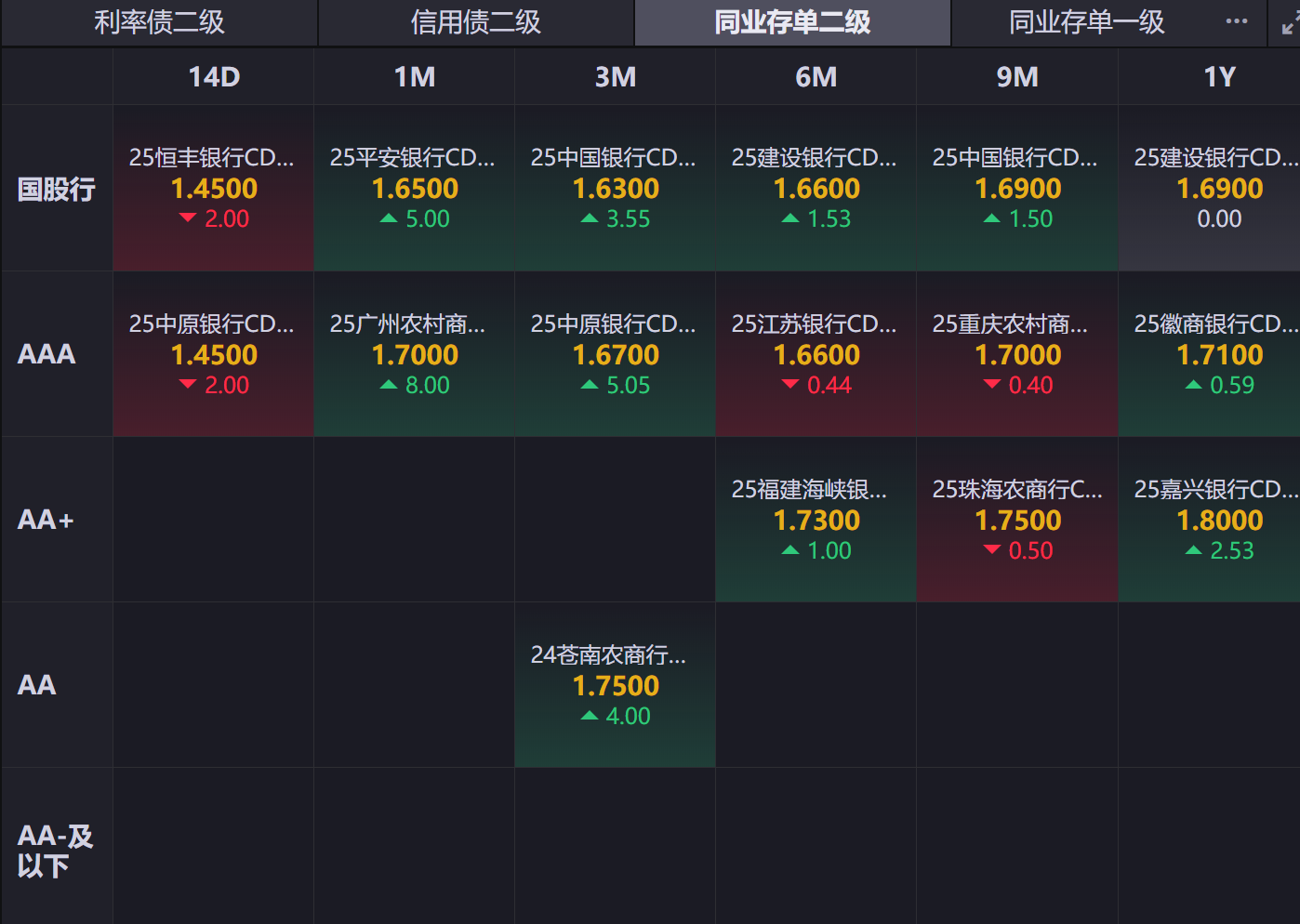This screenshot has height=924, width=1300.
Task: Open 25中原银行CD cell at 1.6700
Action: [x=616, y=354]
